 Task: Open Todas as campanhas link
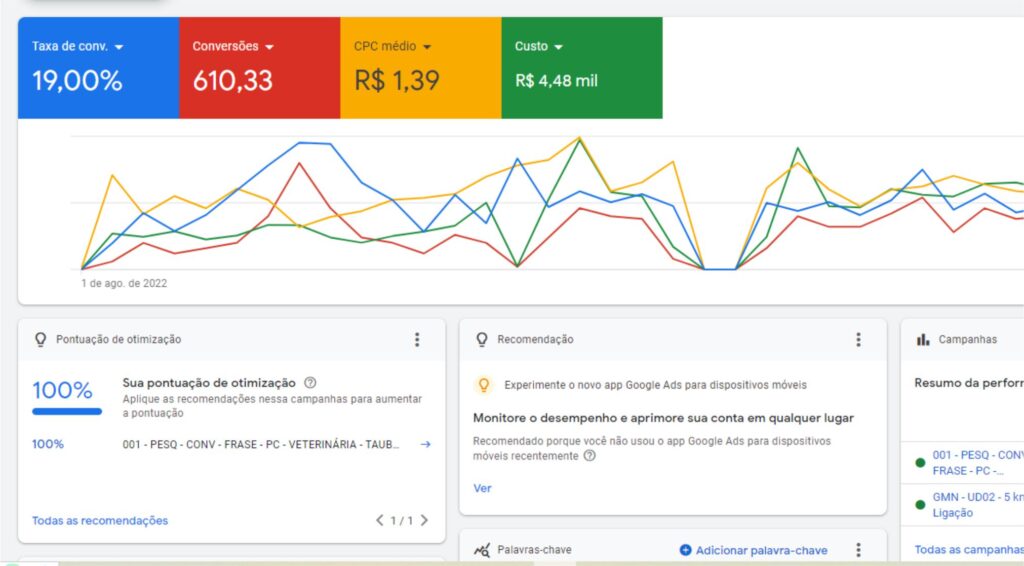click(969, 550)
